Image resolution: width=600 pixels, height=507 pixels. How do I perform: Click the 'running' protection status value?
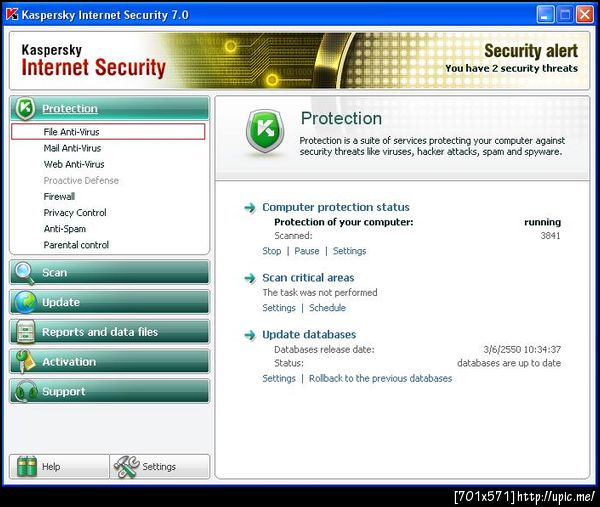(x=542, y=222)
